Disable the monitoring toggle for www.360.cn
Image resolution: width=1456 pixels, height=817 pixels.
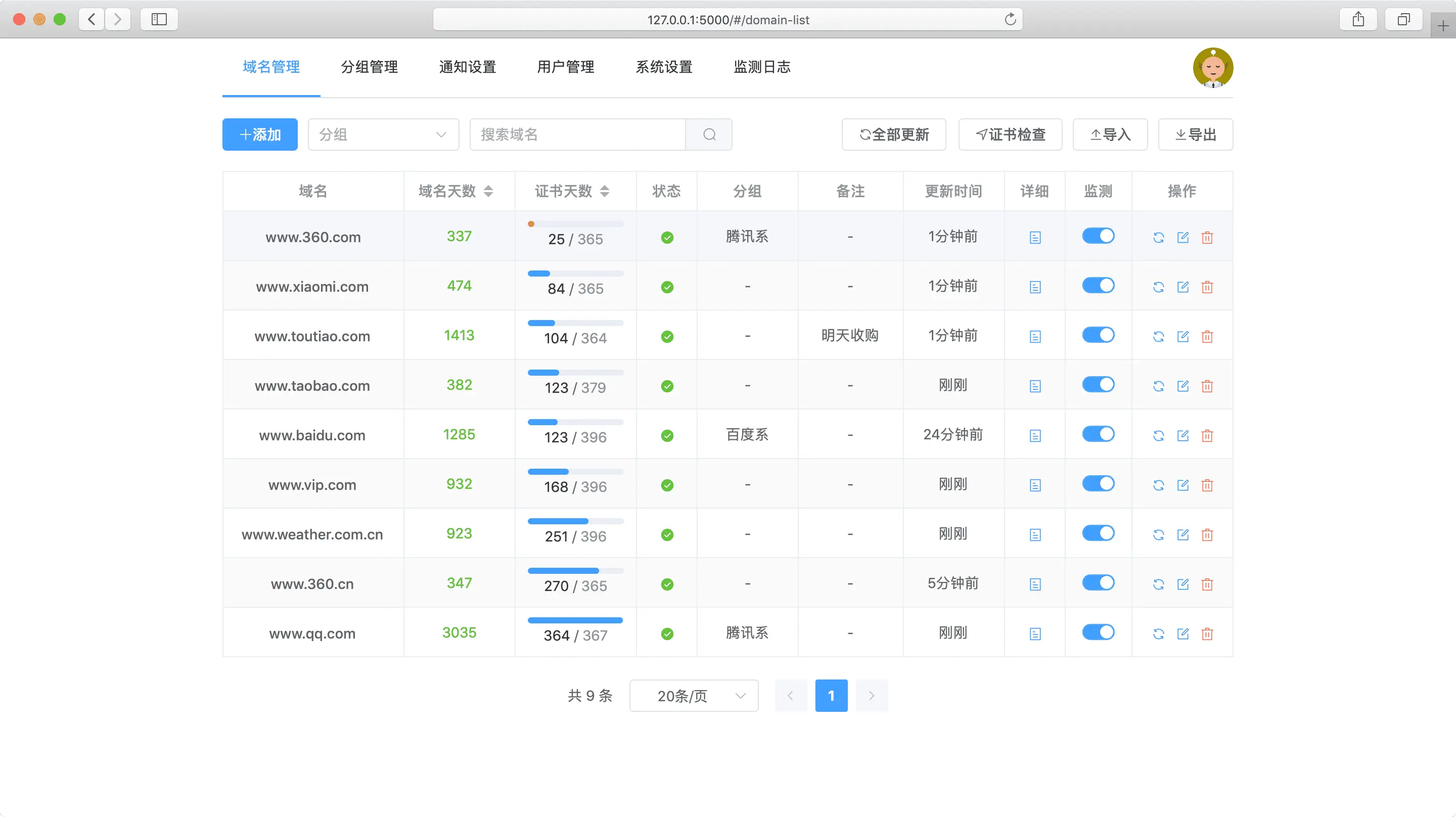(x=1098, y=583)
